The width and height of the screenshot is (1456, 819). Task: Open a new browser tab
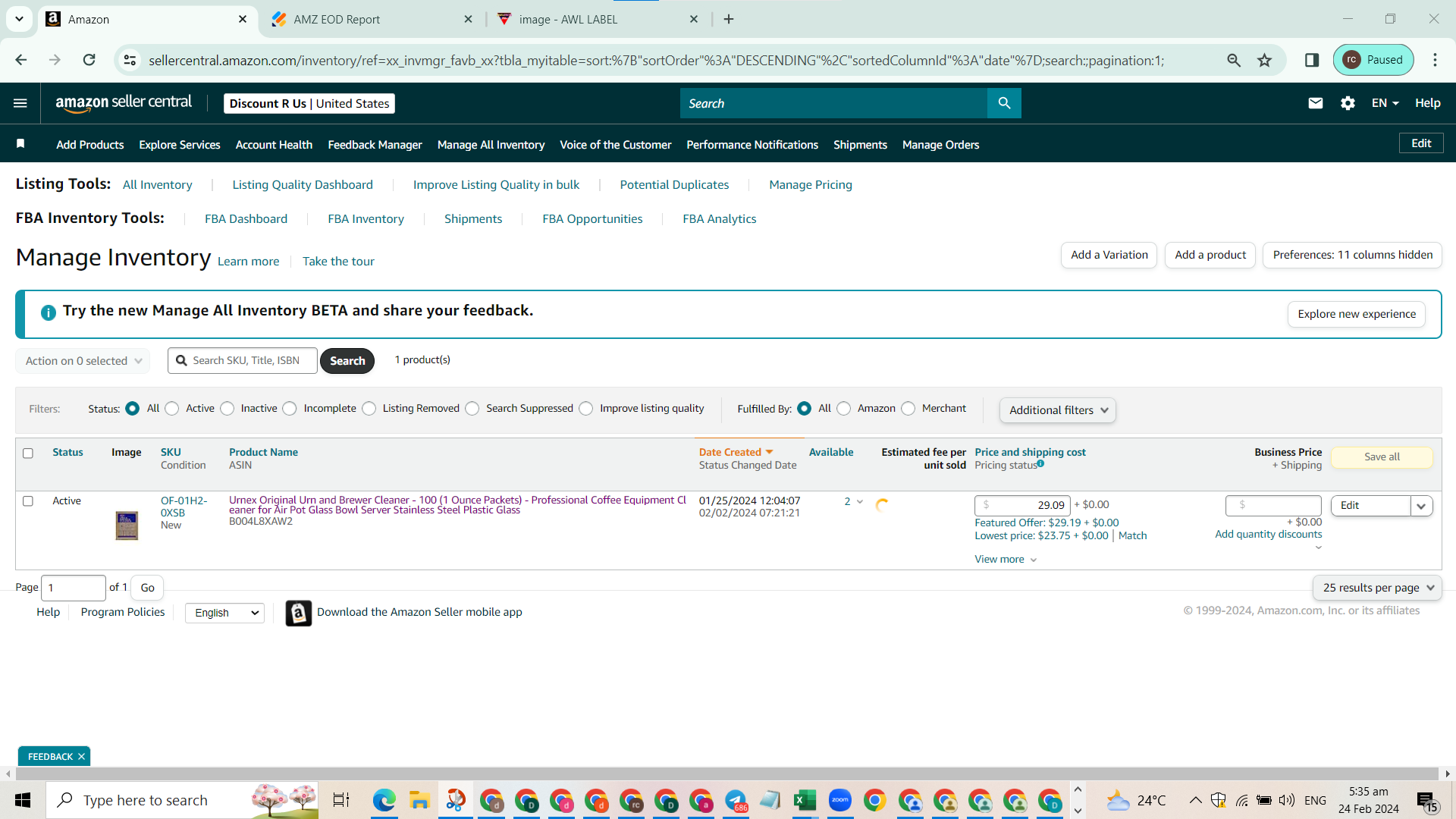coord(729,19)
